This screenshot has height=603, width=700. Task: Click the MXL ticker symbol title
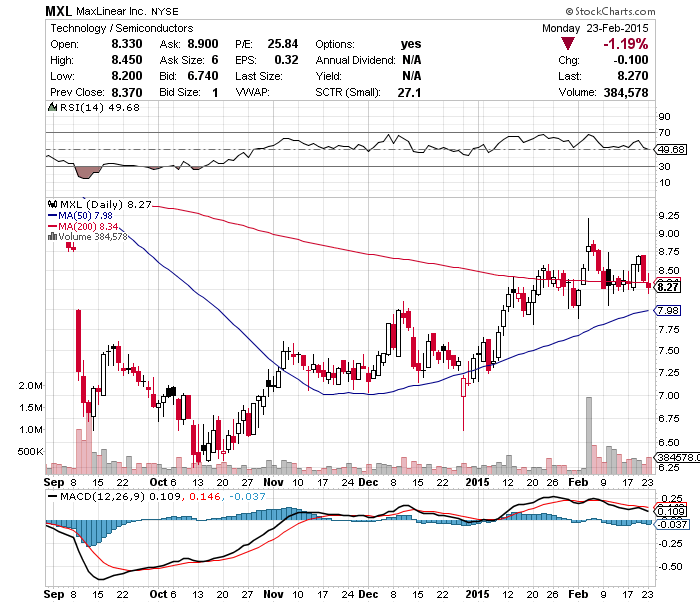pos(58,11)
